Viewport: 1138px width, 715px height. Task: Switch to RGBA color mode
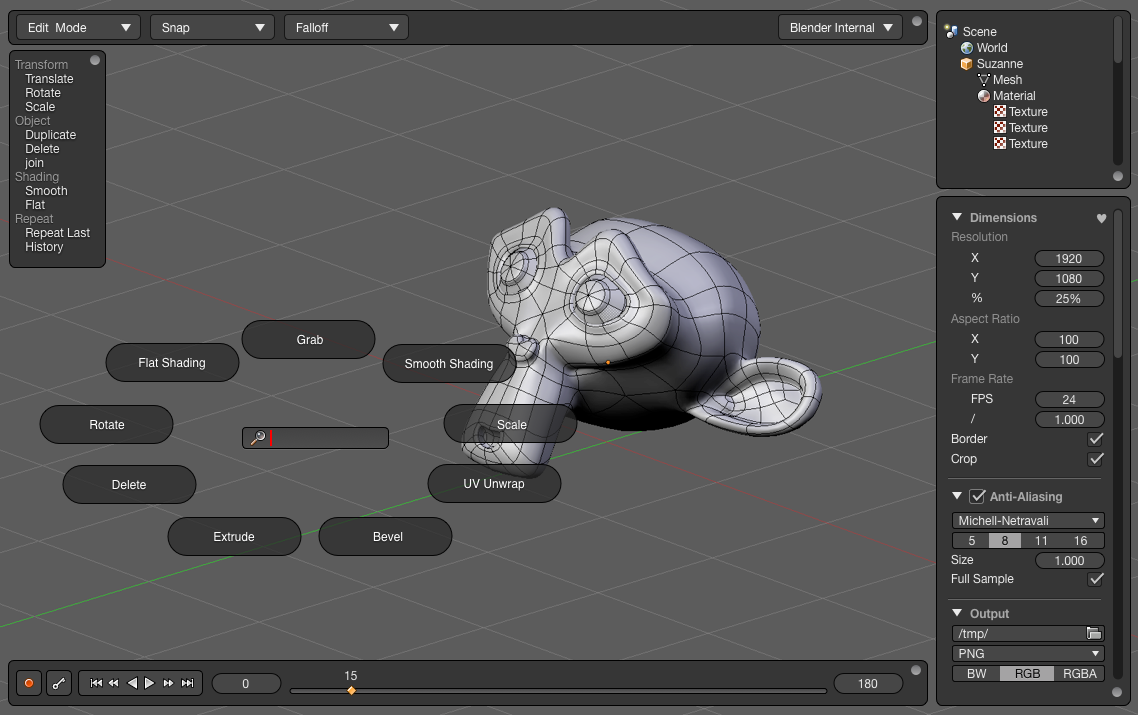click(1080, 673)
